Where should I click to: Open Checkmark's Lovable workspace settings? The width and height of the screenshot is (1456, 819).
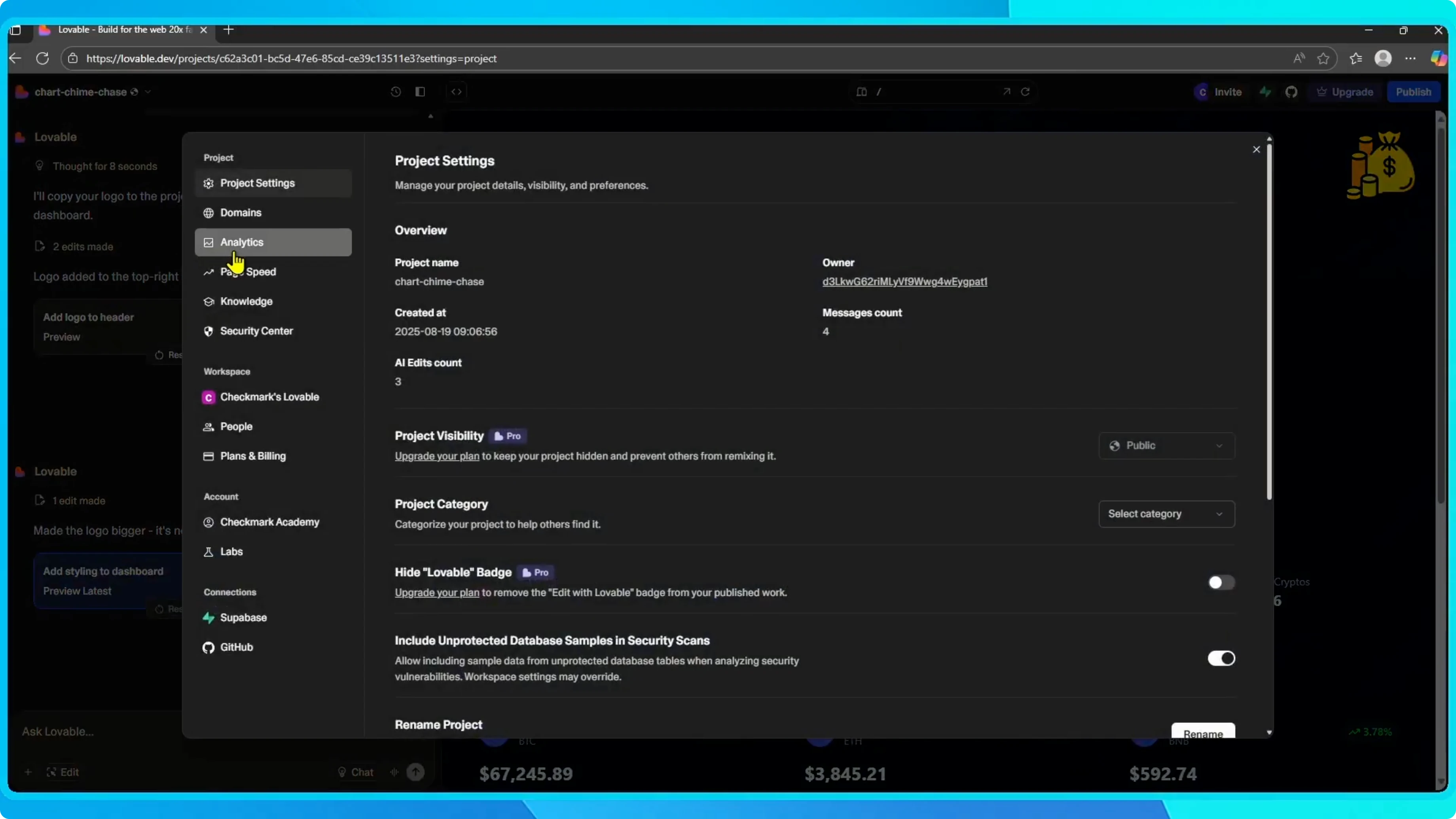(273, 397)
